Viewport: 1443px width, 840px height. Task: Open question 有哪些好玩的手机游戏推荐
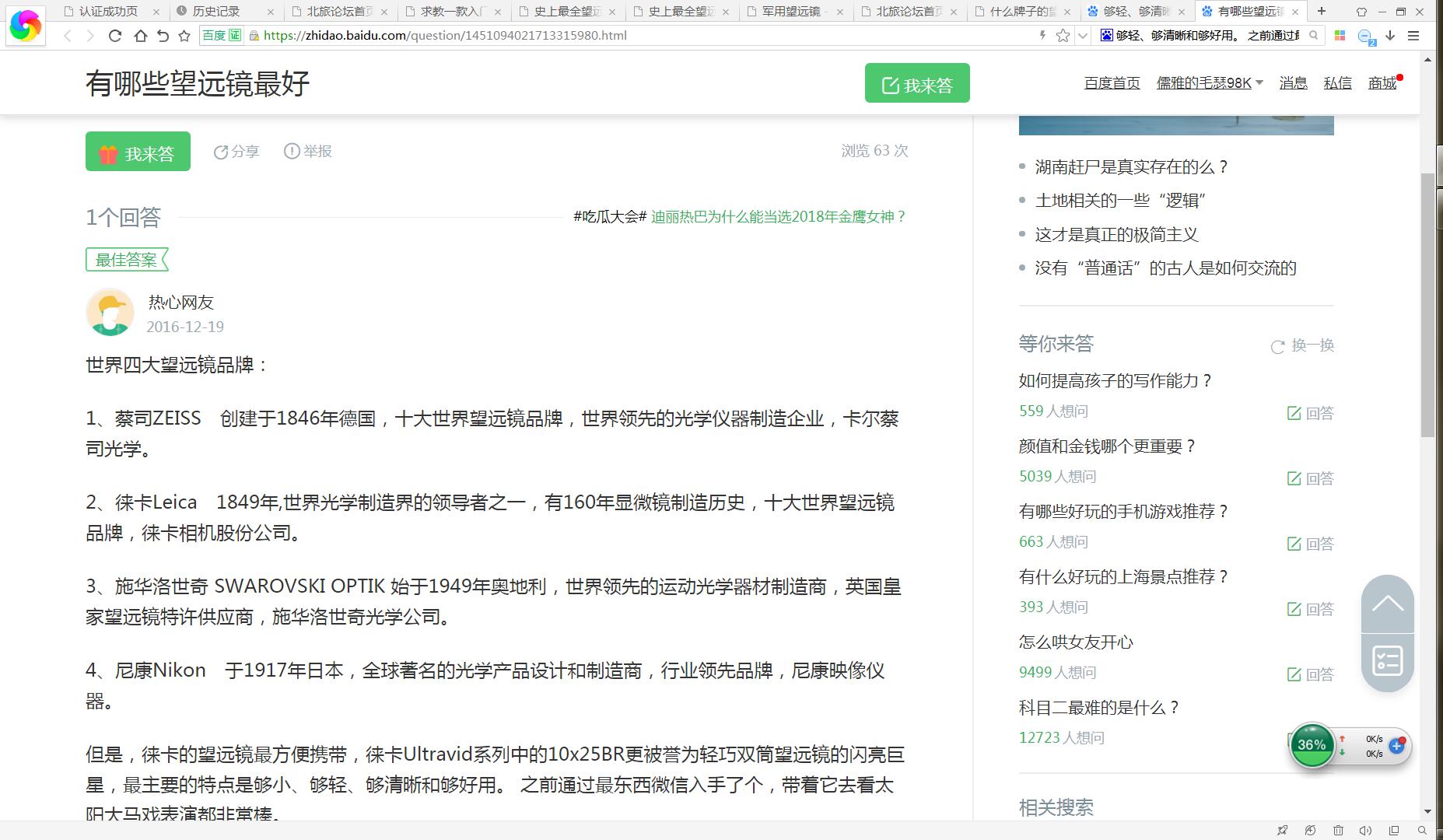(1123, 512)
